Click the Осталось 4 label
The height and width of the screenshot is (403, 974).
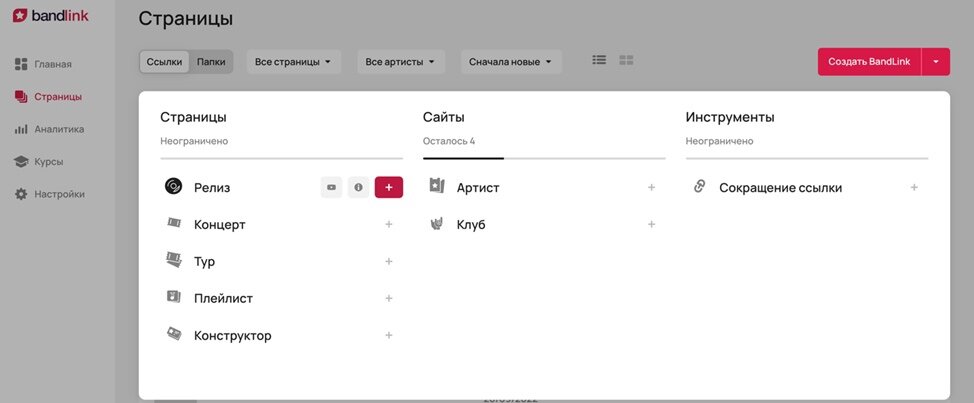coord(448,141)
